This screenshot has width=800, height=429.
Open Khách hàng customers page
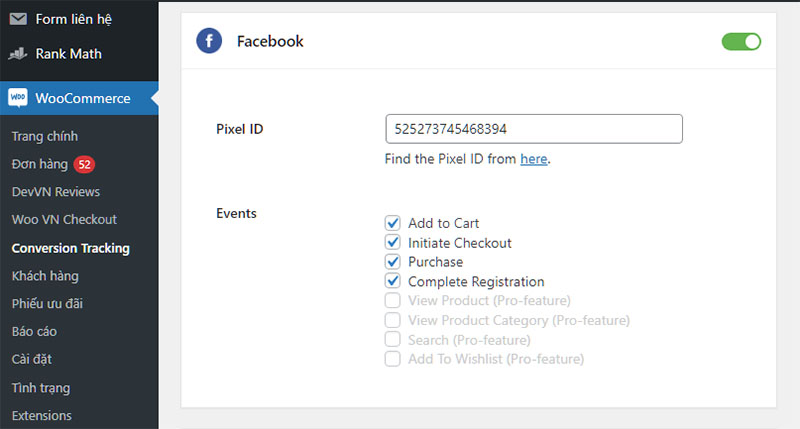(x=45, y=276)
